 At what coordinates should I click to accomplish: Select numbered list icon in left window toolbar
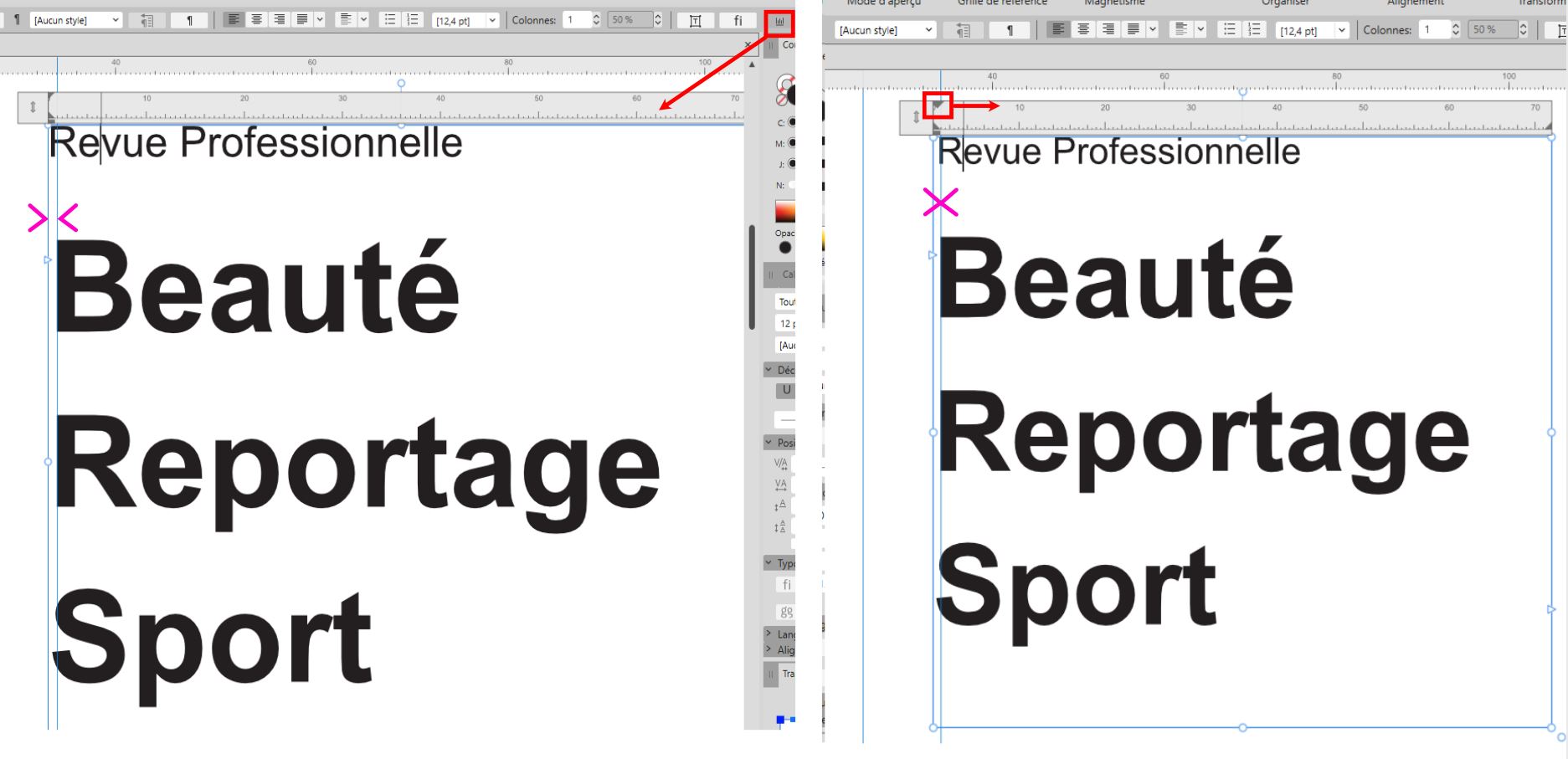click(x=412, y=19)
